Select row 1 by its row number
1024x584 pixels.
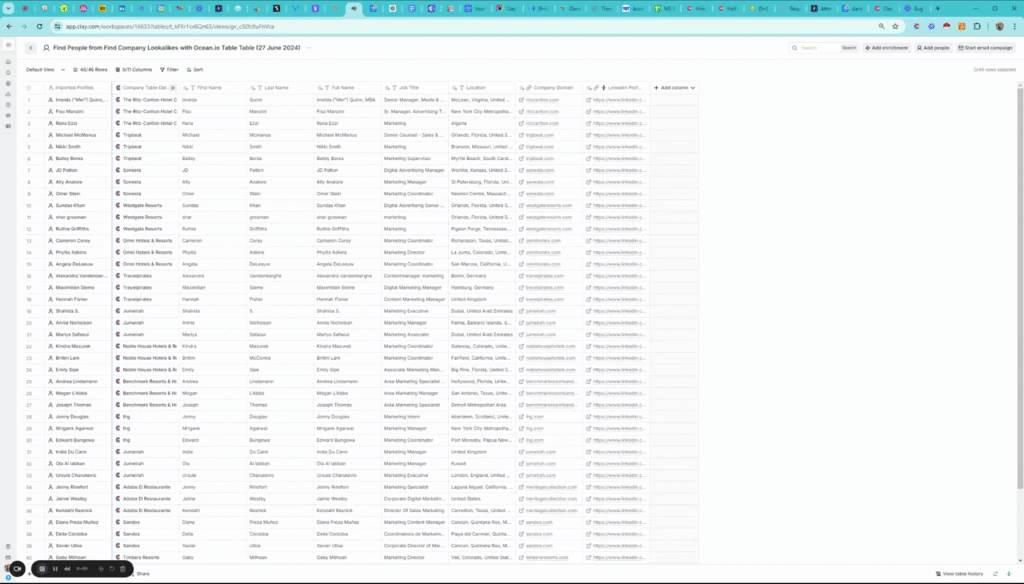tap(29, 100)
